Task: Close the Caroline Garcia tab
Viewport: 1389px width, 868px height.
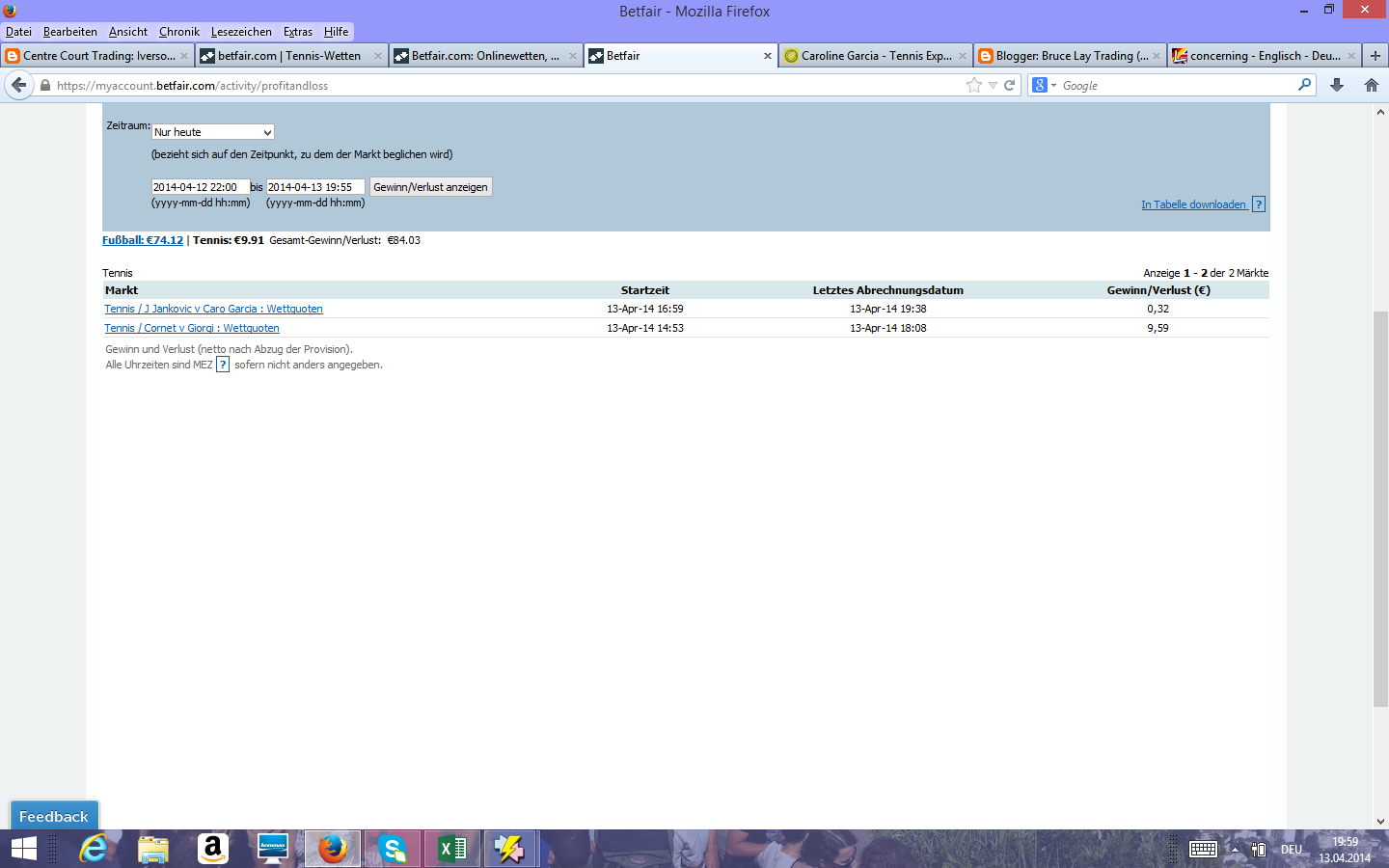Action: [963, 56]
